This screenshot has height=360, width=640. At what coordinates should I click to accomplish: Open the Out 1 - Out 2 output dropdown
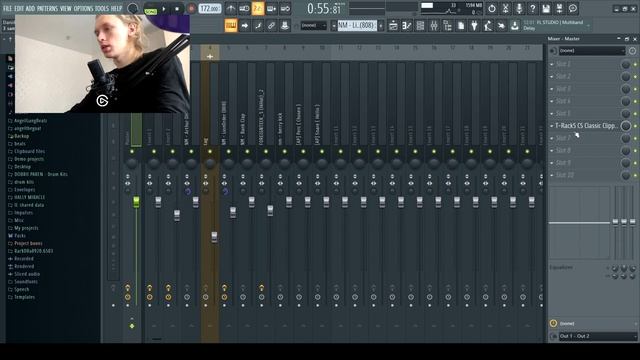598,336
